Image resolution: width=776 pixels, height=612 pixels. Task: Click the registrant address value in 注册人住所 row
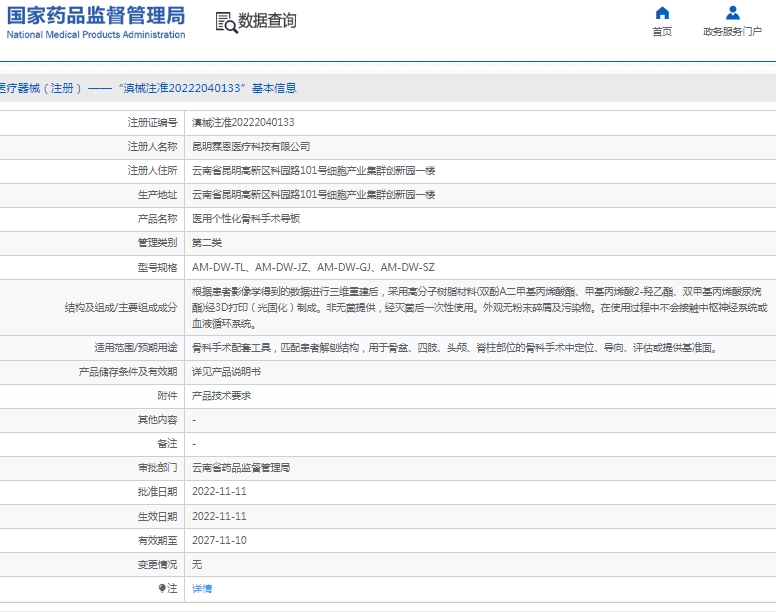[313, 171]
